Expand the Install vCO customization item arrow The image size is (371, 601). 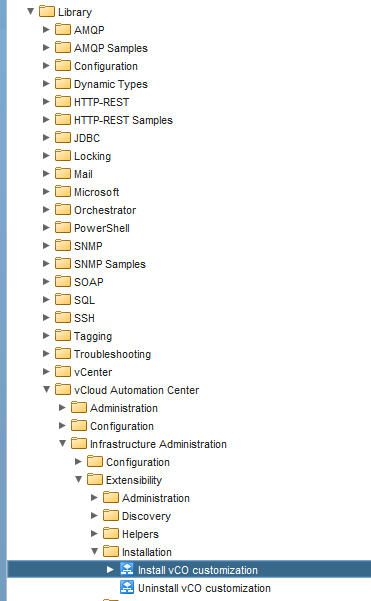110,570
